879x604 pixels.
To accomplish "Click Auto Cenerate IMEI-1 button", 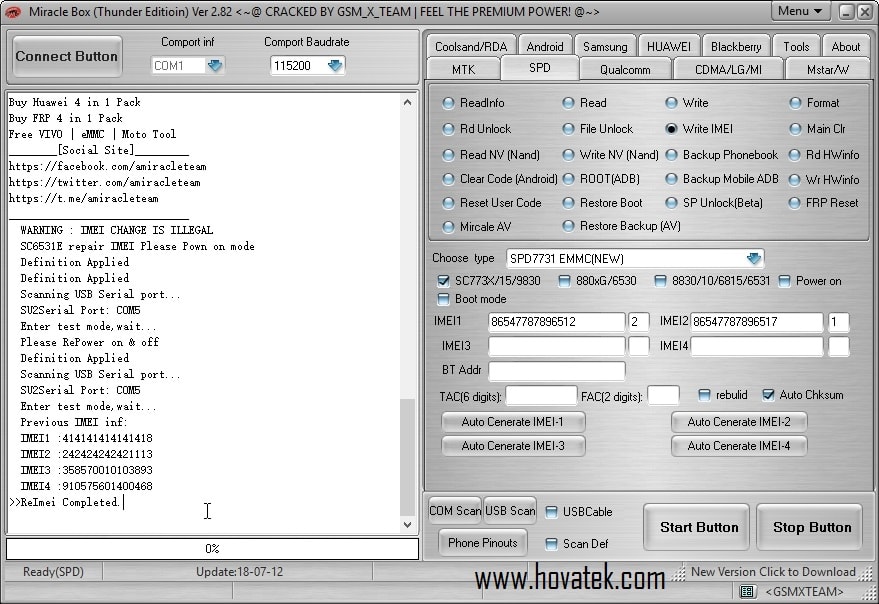I will (x=513, y=422).
